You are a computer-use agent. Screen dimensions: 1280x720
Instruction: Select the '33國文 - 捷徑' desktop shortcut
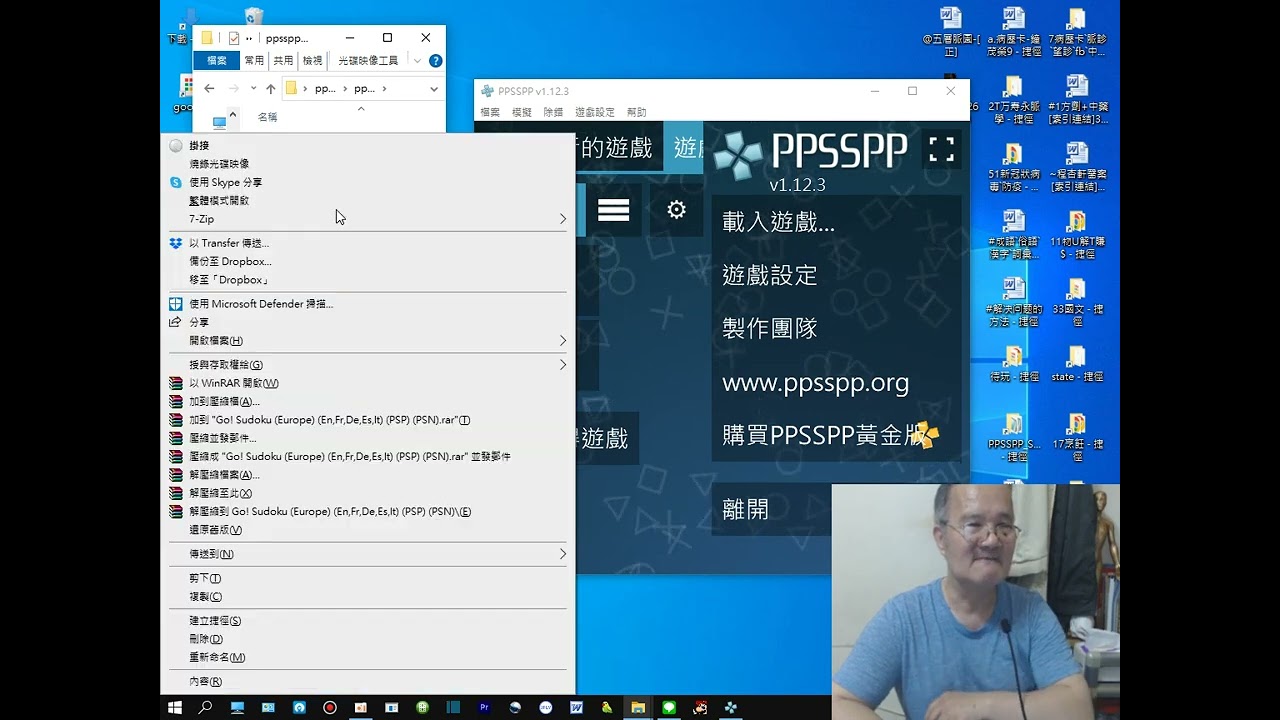point(1077,302)
